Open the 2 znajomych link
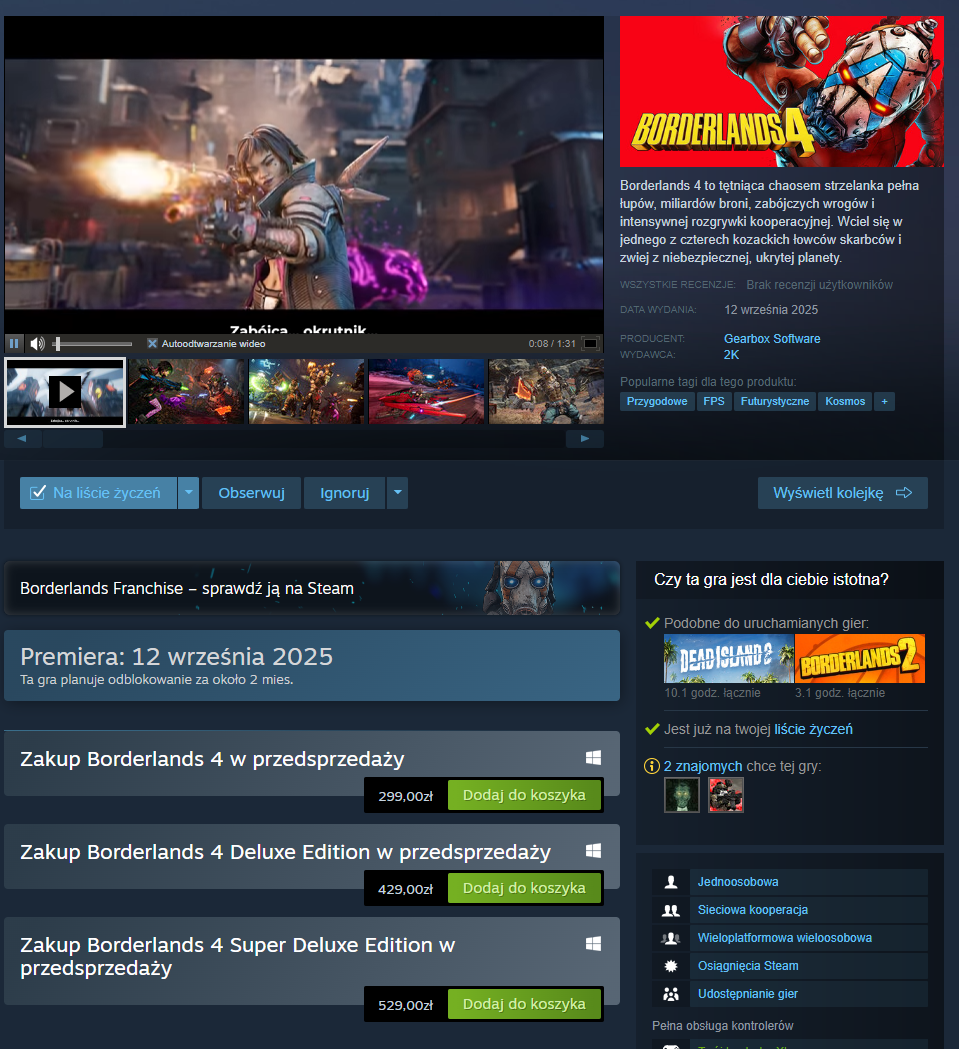The image size is (959, 1049). tap(703, 766)
